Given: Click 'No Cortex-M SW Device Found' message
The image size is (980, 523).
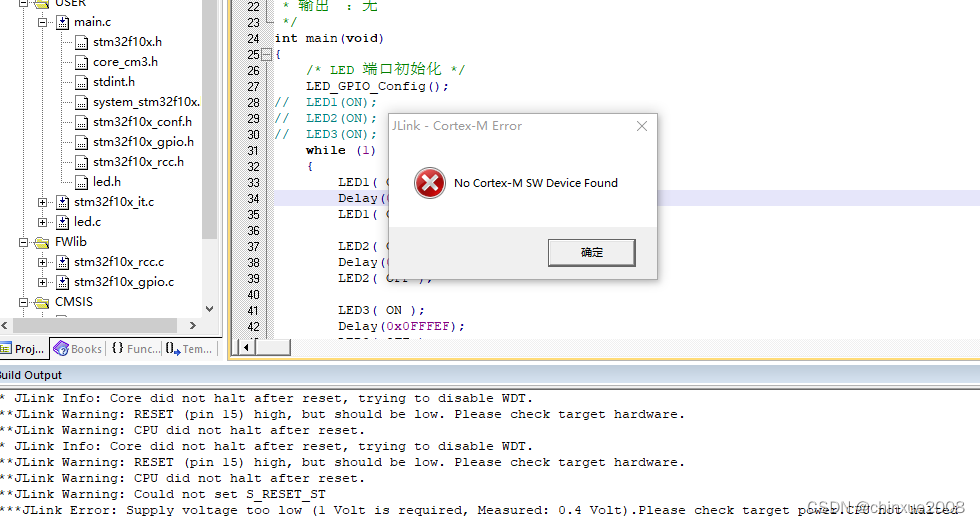Looking at the screenshot, I should coord(536,183).
